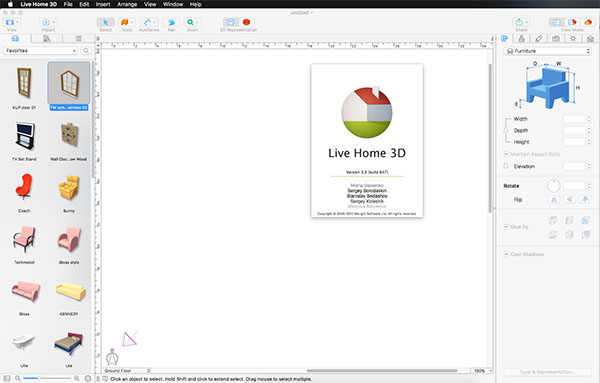Select the TV Set Stand item
Screen dimensions: 600x383
tap(24, 140)
